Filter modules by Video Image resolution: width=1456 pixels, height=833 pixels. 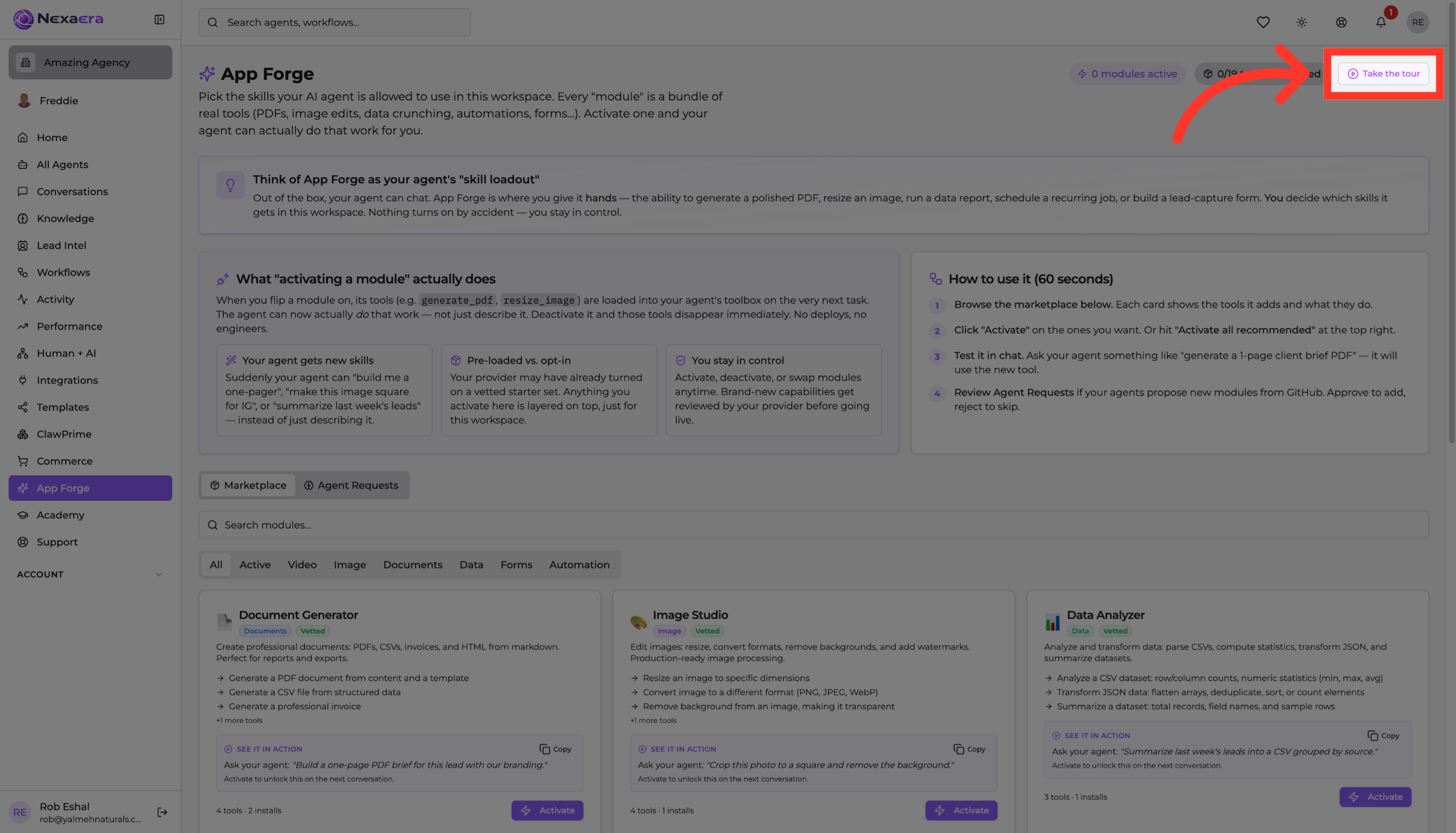tap(302, 565)
